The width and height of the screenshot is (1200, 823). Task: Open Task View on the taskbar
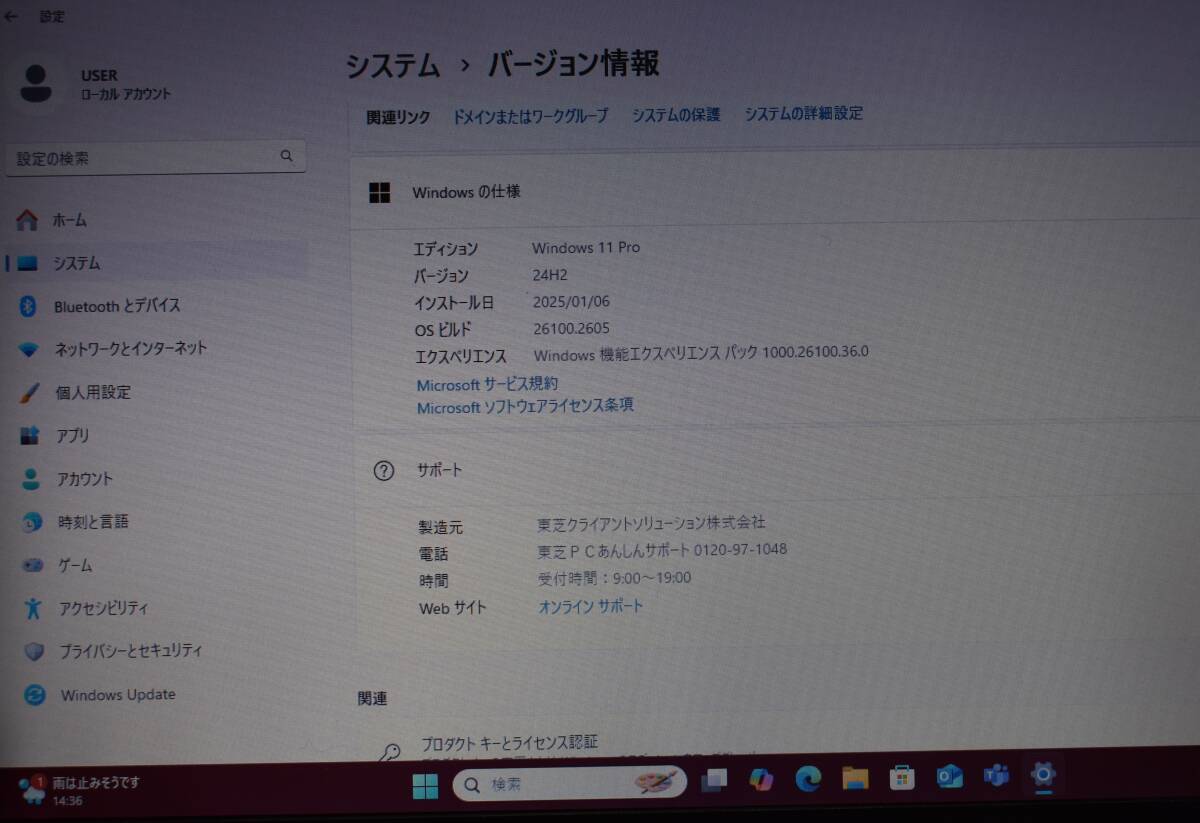pyautogui.click(x=713, y=780)
